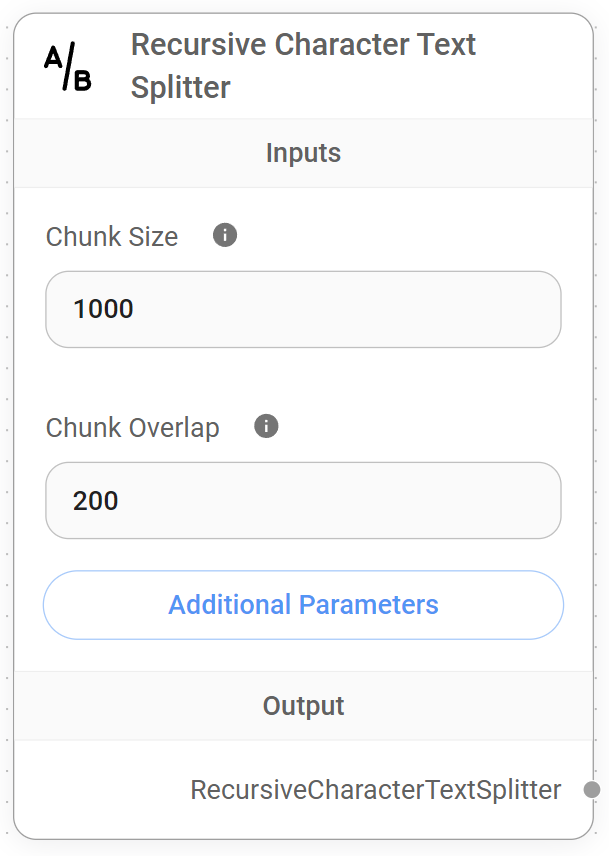Screen dimensions: 609x856
Task: Click the info icon beside Chunk Overlap
Action: [265, 427]
